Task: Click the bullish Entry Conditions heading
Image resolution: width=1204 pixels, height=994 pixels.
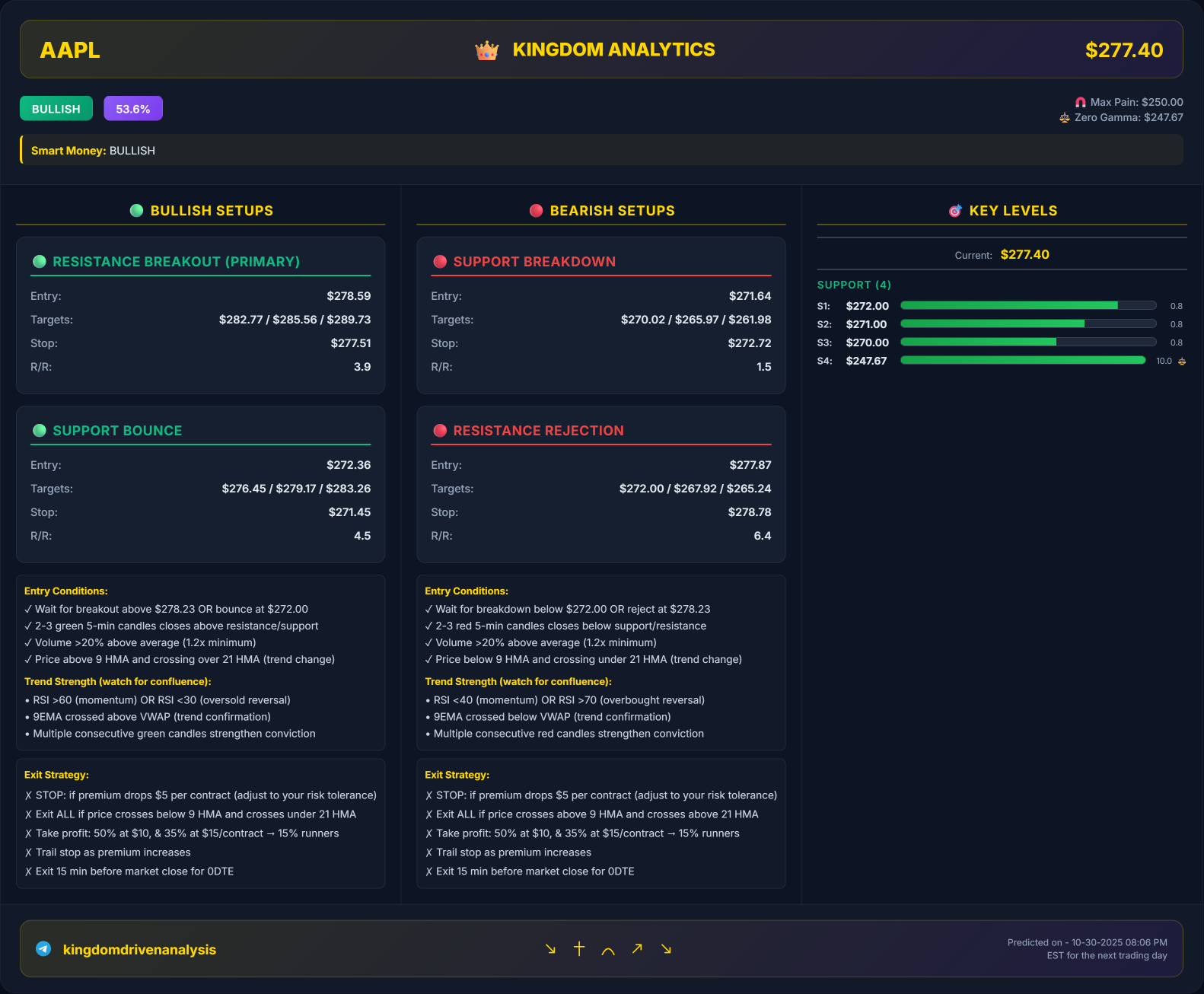Action: point(66,591)
